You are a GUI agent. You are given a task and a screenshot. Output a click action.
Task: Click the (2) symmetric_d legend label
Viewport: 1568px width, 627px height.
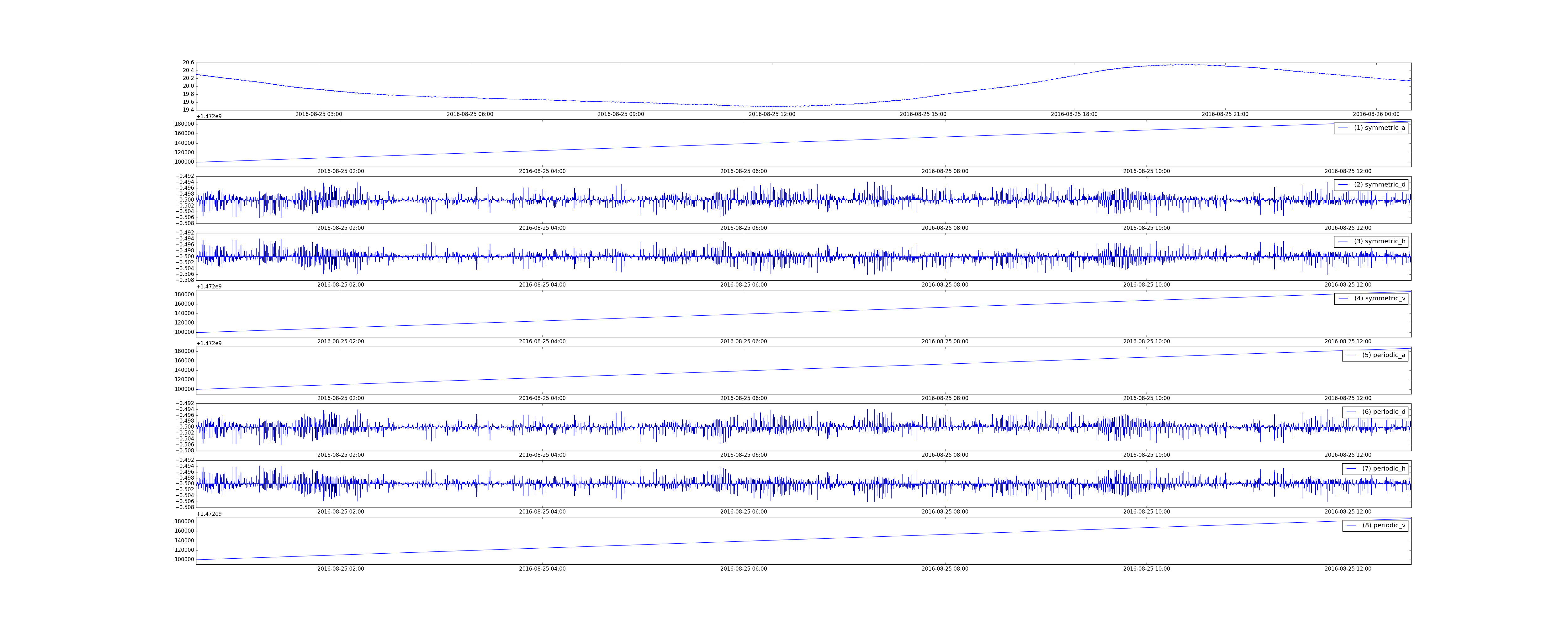tap(1379, 184)
